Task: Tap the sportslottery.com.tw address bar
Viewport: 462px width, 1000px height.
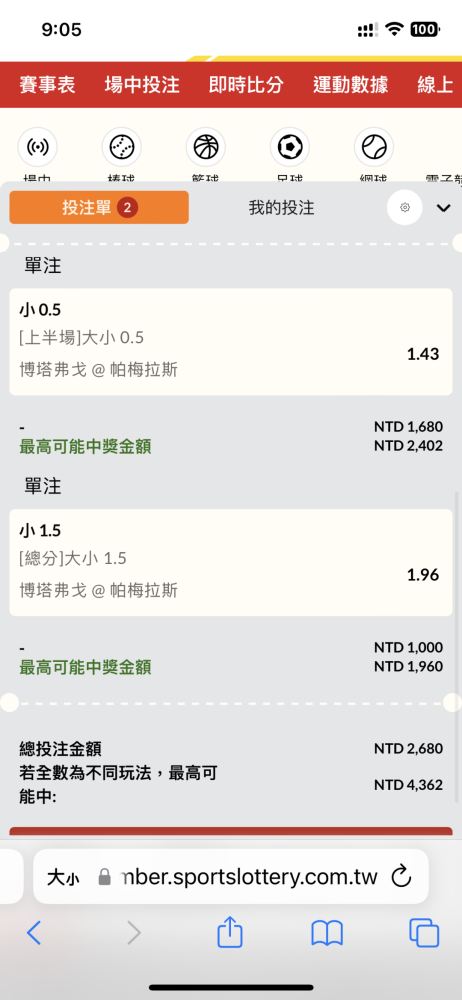Action: coord(230,877)
